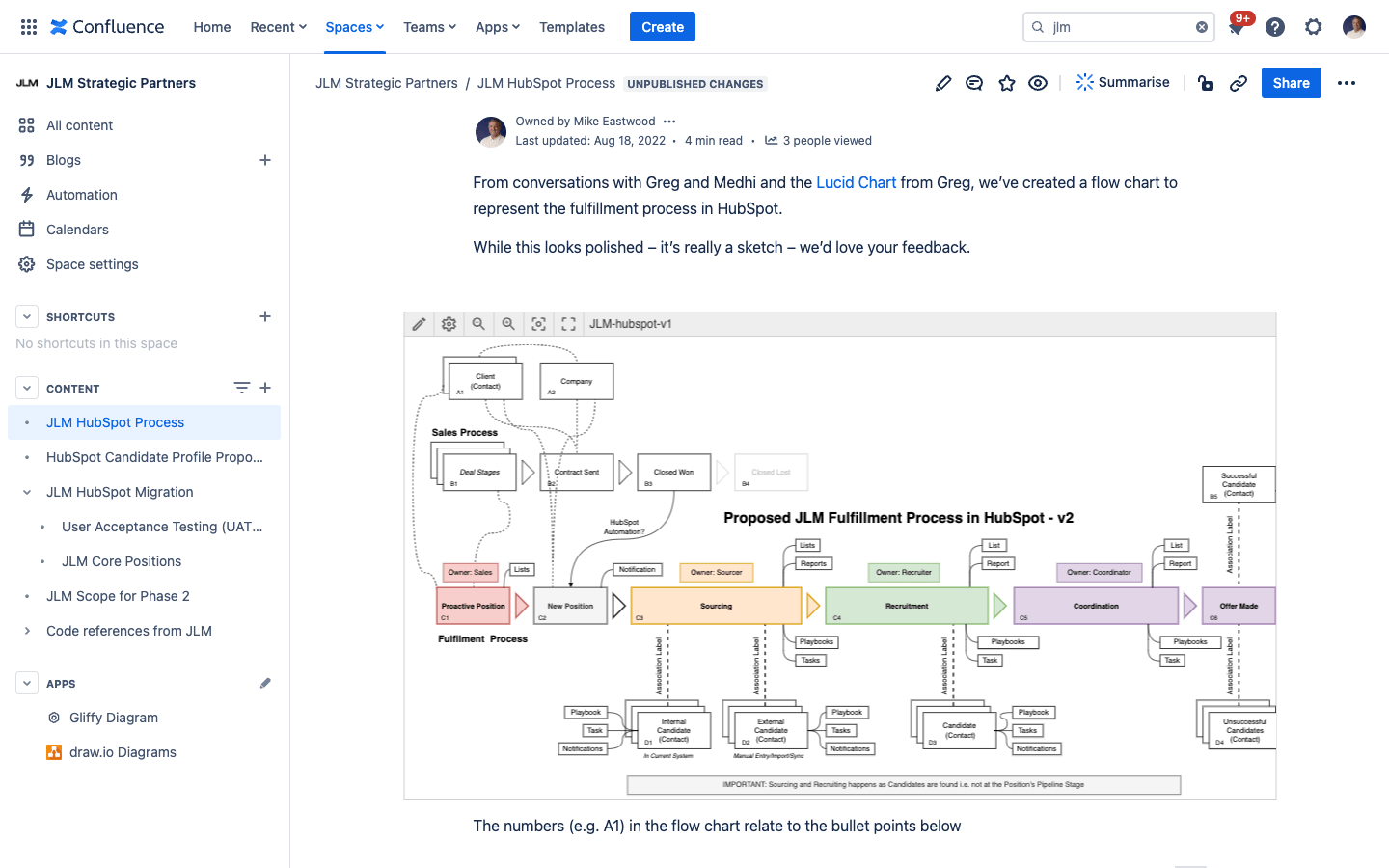Collapse JLM HubSpot Migration tree node
The image size is (1389, 868).
tap(27, 492)
